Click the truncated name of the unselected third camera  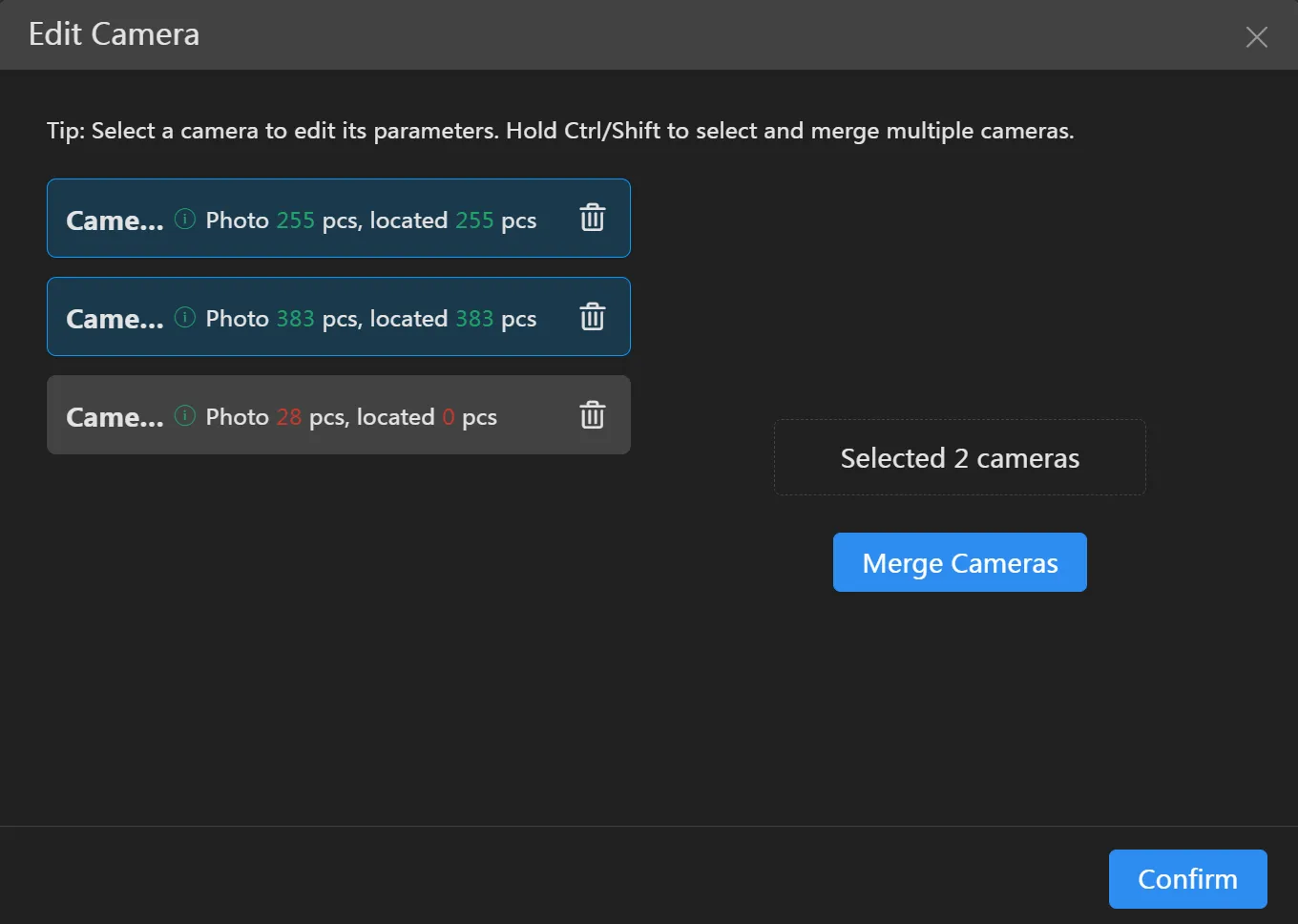(x=115, y=417)
